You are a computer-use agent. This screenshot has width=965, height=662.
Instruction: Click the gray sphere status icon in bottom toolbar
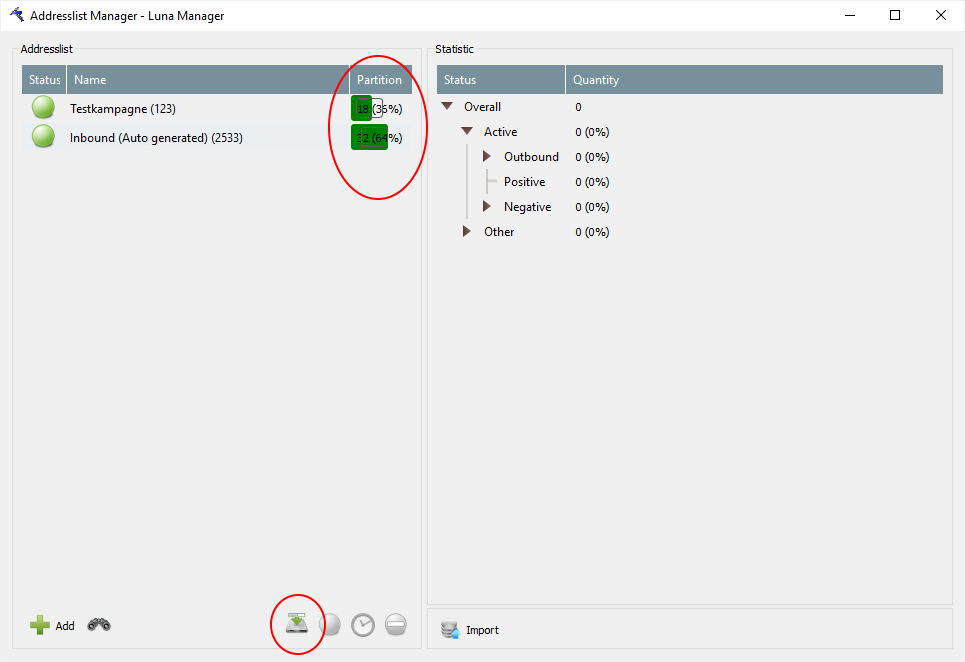coord(330,625)
